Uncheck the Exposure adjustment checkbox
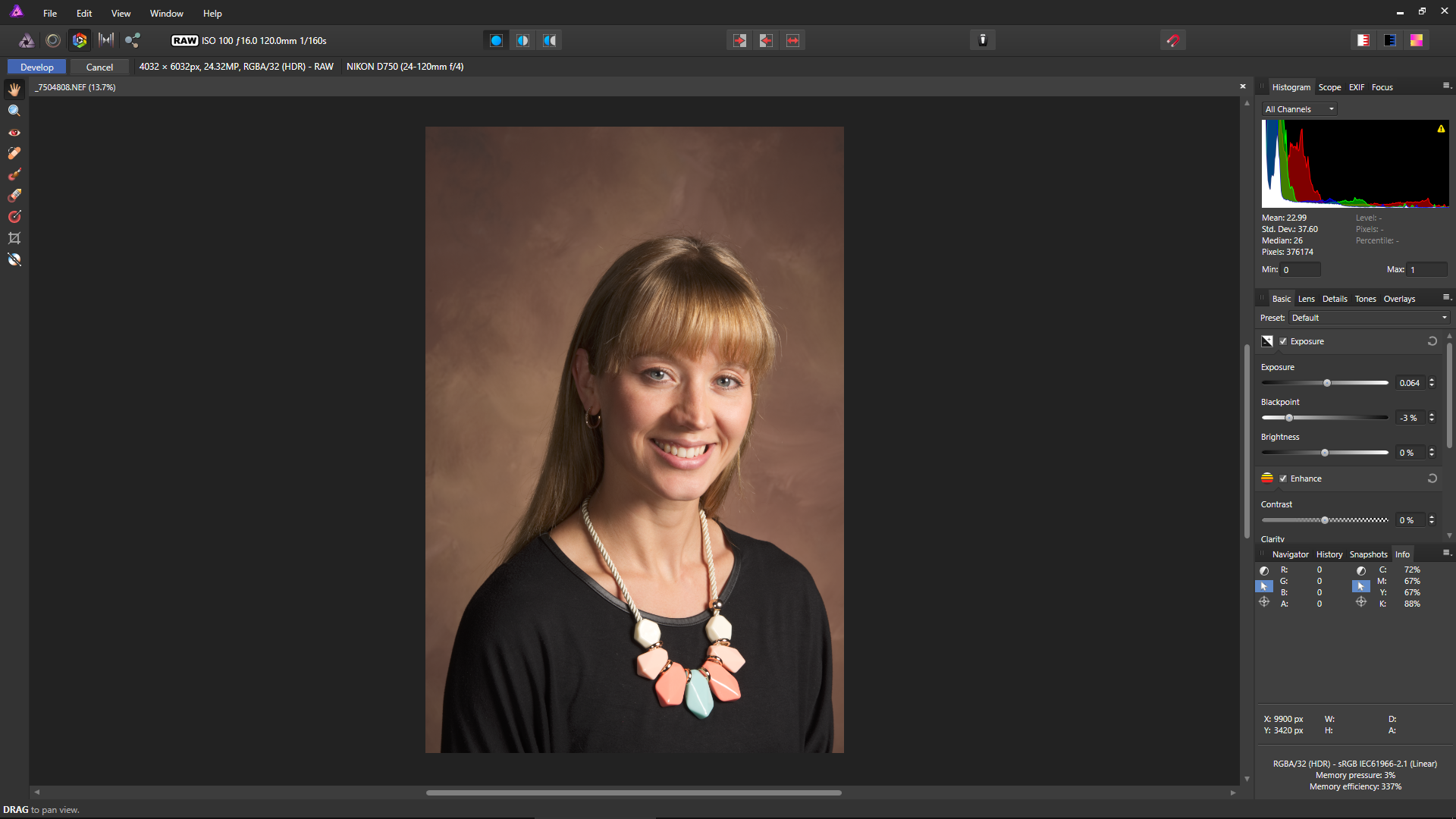1456x819 pixels. pyautogui.click(x=1283, y=341)
